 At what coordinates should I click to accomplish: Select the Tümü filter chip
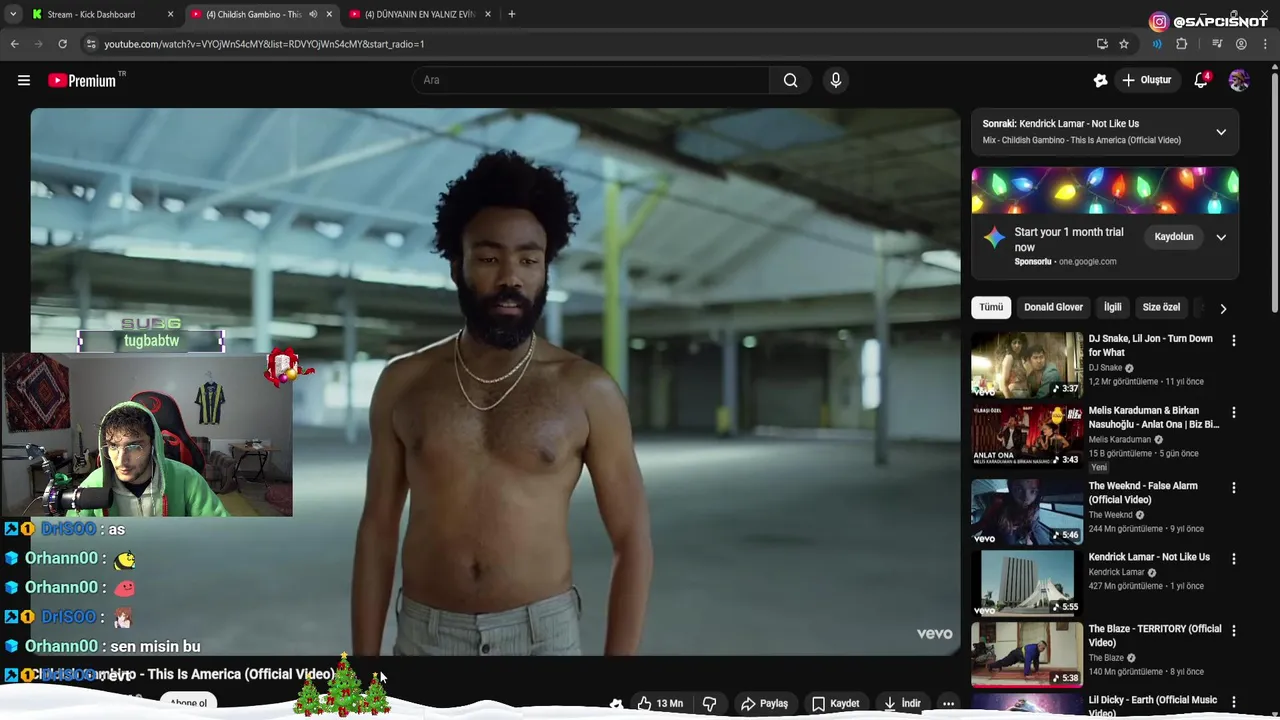pyautogui.click(x=991, y=307)
